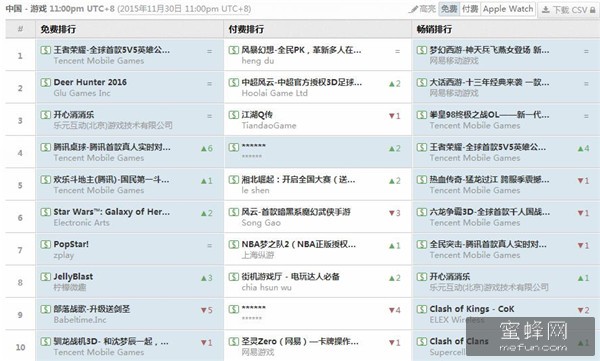600x361 pixels.
Task: Click the in-app purchase icon beside 部落战歌-升级送剑圣
Action: 46,309
